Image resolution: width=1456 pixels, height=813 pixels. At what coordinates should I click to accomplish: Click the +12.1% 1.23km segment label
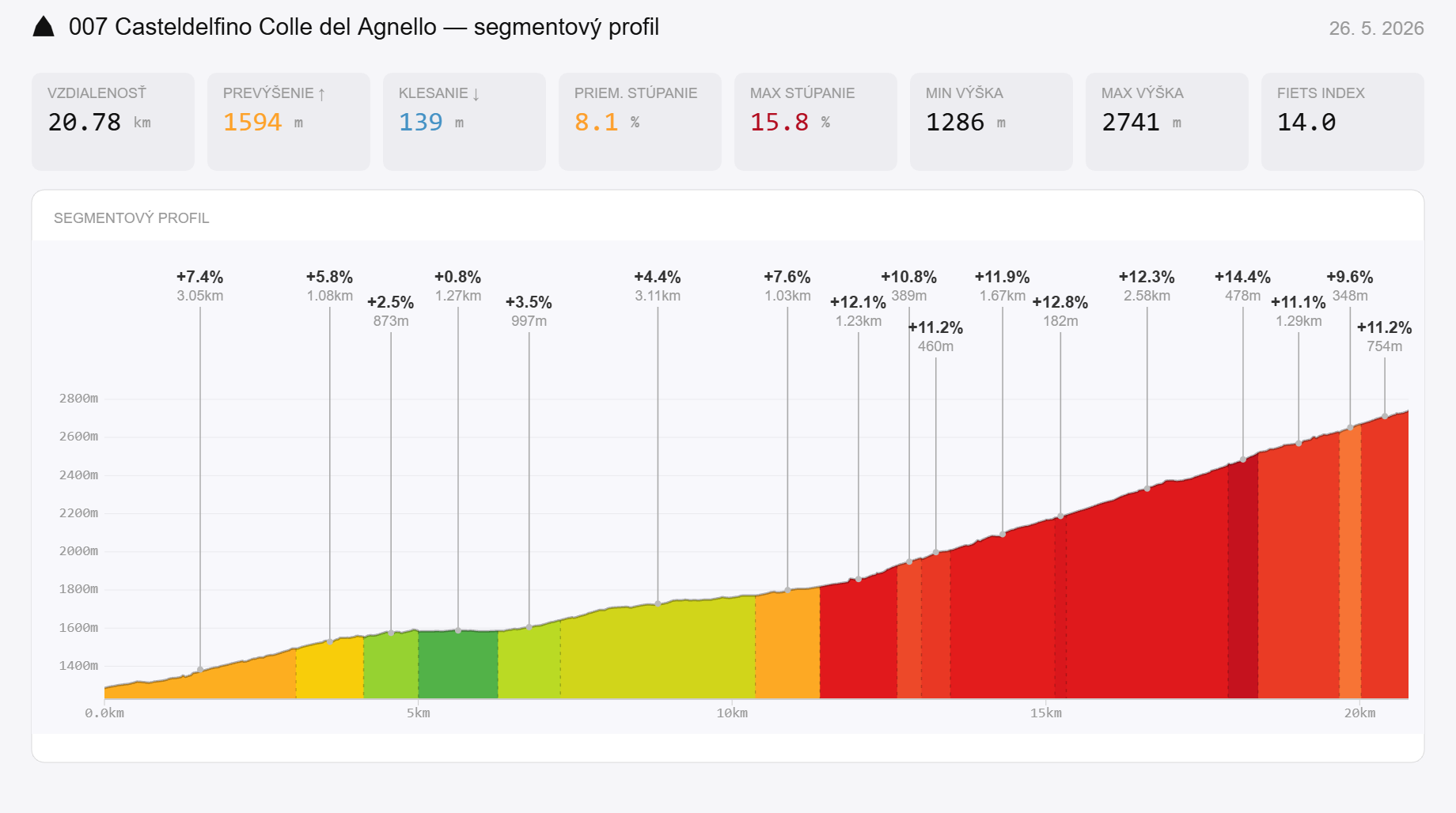tap(859, 312)
